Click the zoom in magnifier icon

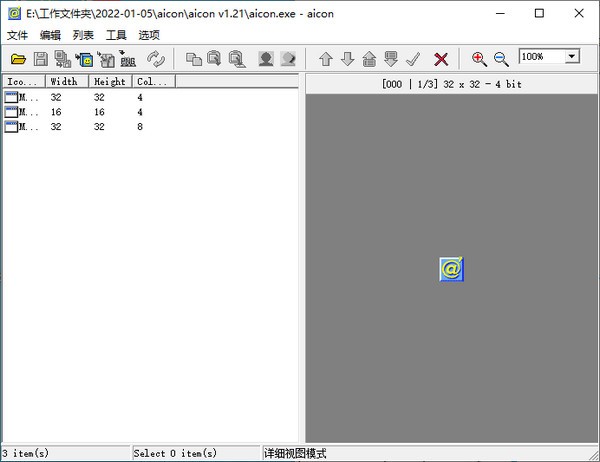click(479, 59)
